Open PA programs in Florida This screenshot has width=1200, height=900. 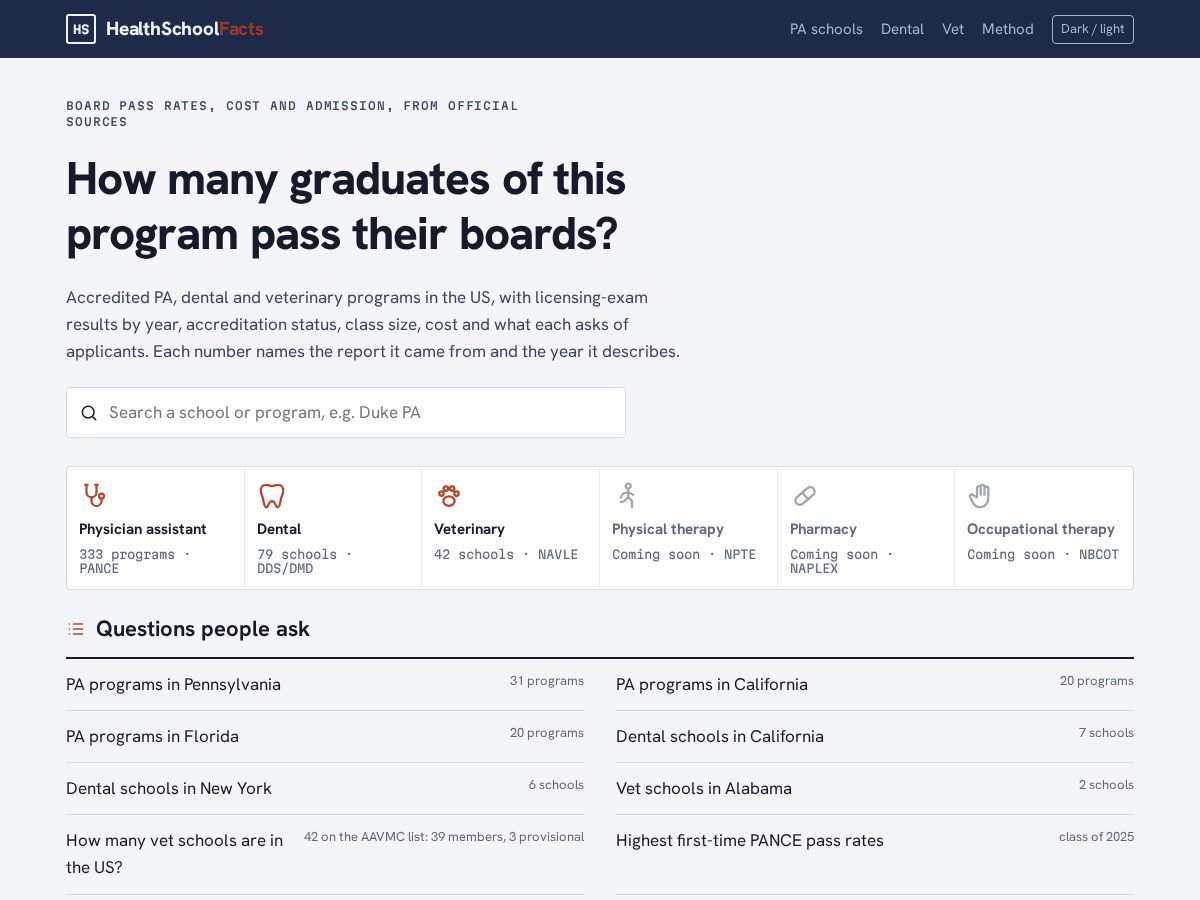[152, 737]
